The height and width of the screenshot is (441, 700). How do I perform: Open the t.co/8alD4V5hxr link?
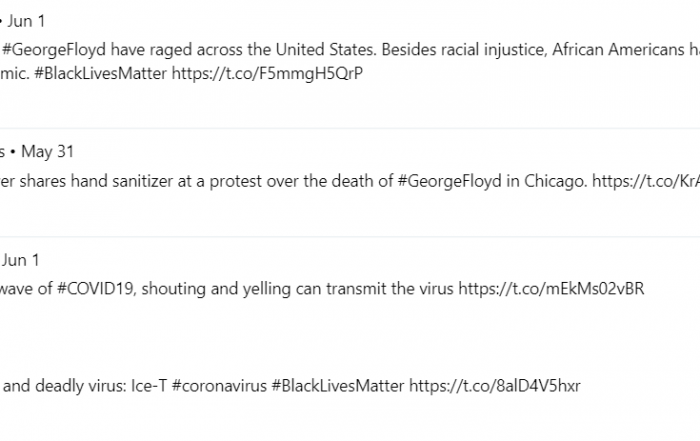tap(495, 385)
